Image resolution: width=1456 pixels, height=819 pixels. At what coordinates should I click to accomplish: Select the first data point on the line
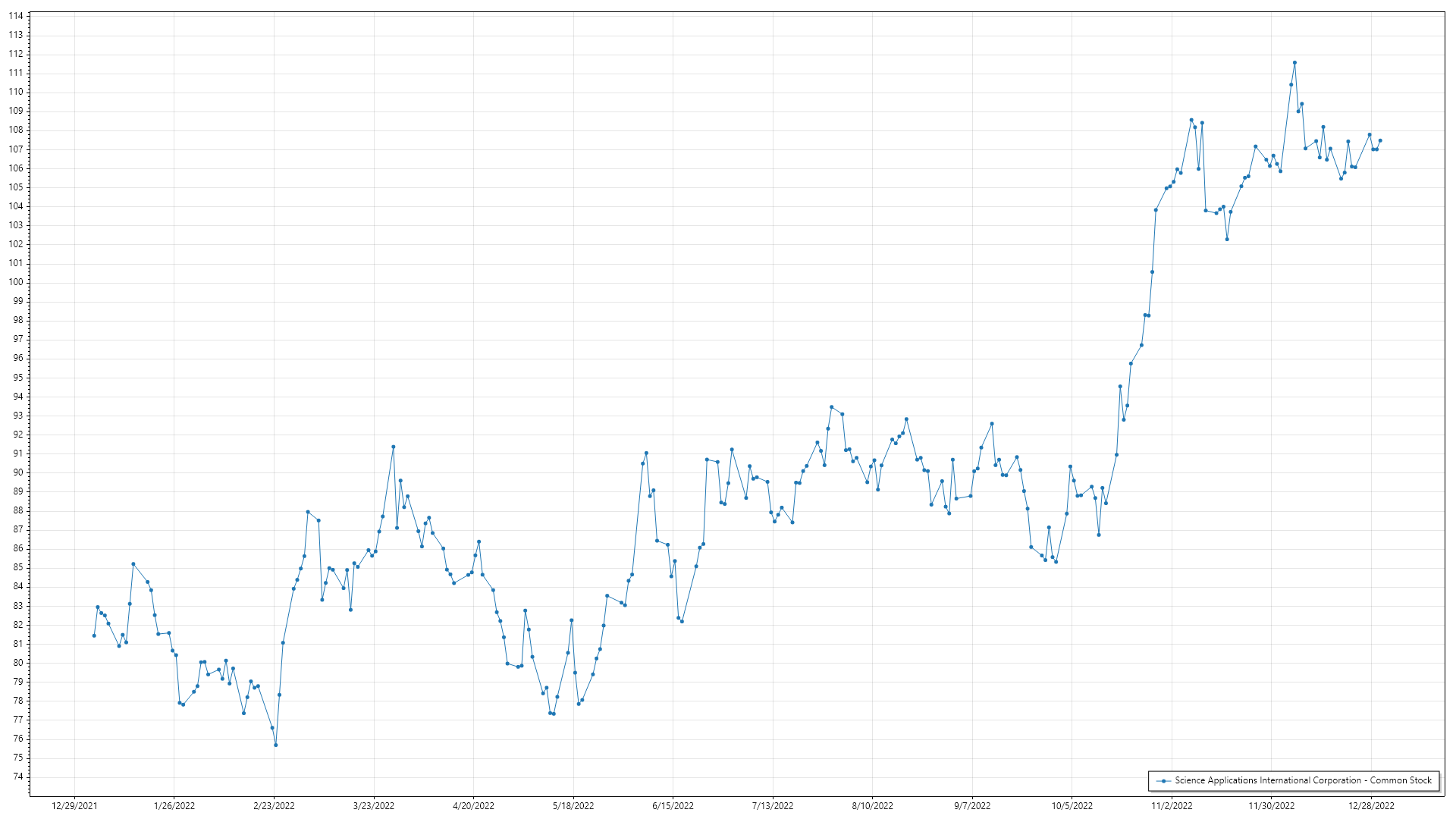pos(94,635)
